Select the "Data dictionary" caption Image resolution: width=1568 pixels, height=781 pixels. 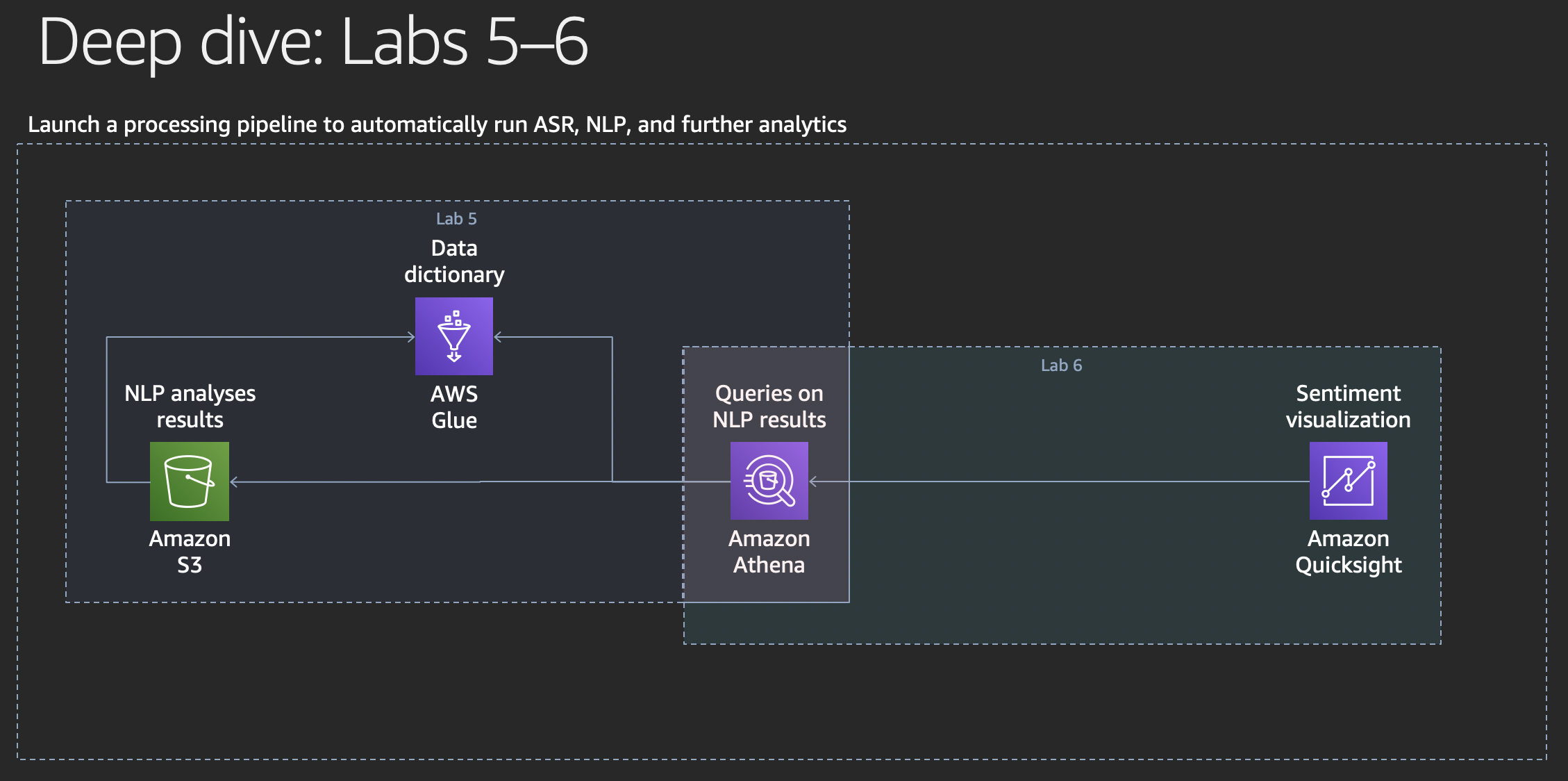[x=454, y=261]
